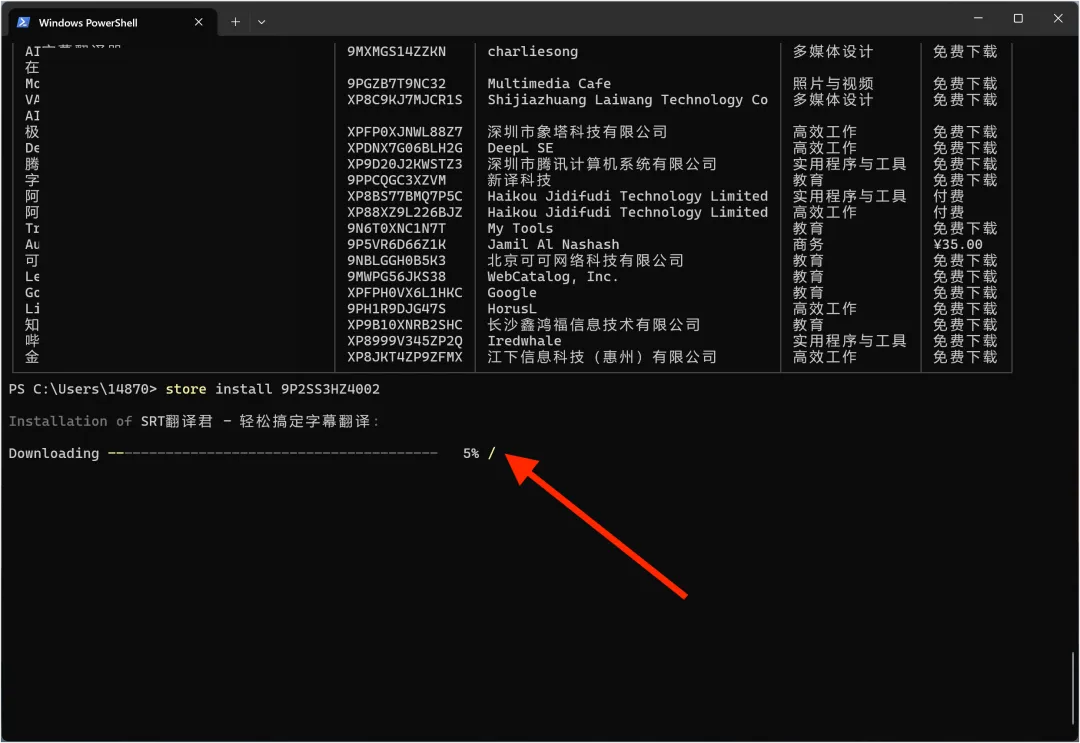1080x743 pixels.
Task: Click publisher 深圳市象塔科技有限公司
Action: click(x=577, y=132)
